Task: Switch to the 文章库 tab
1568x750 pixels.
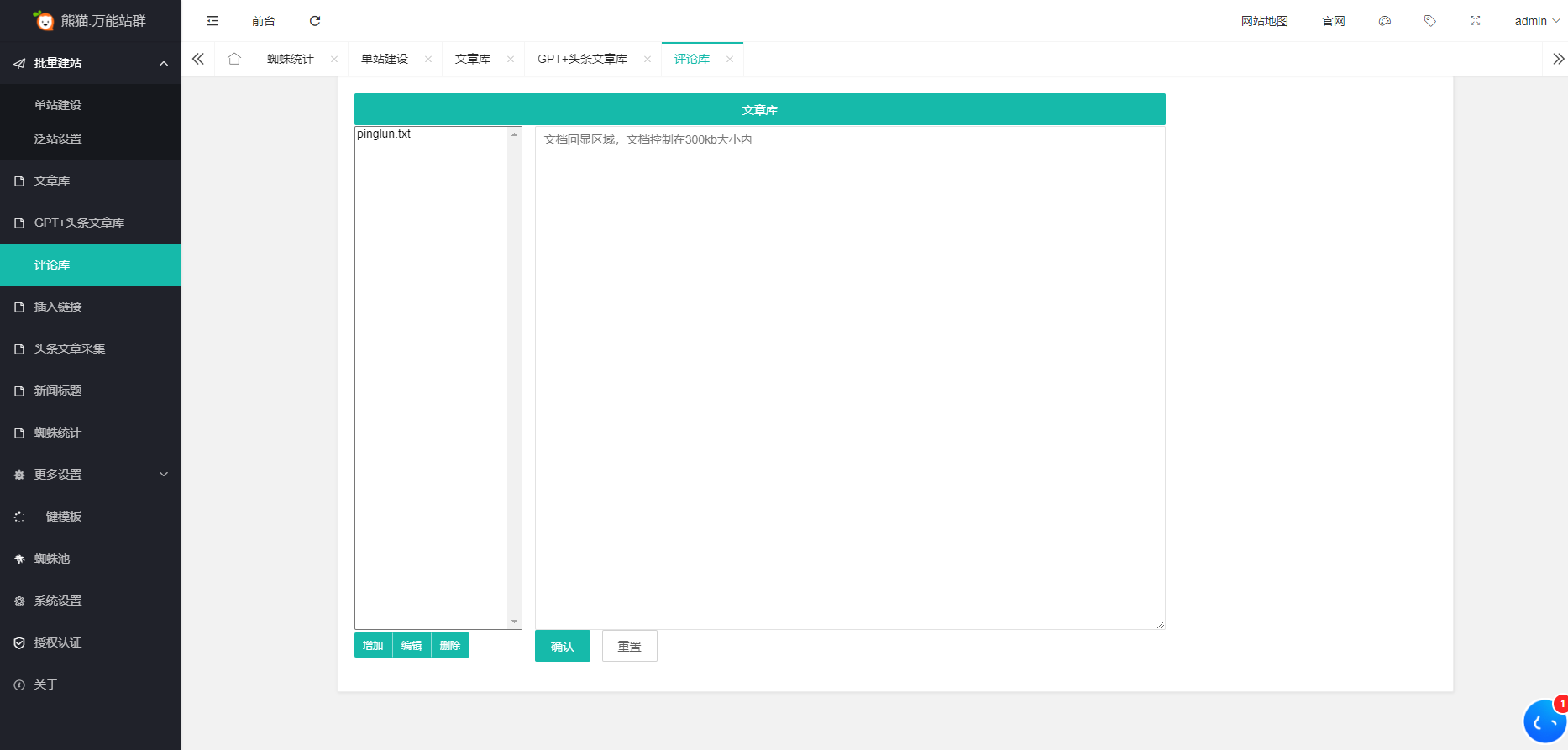Action: (473, 59)
